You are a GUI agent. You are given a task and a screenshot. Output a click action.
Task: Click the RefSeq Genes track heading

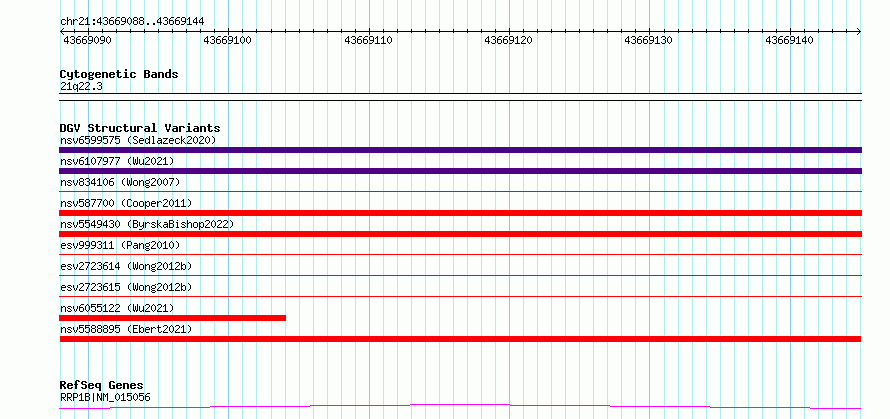(x=102, y=386)
